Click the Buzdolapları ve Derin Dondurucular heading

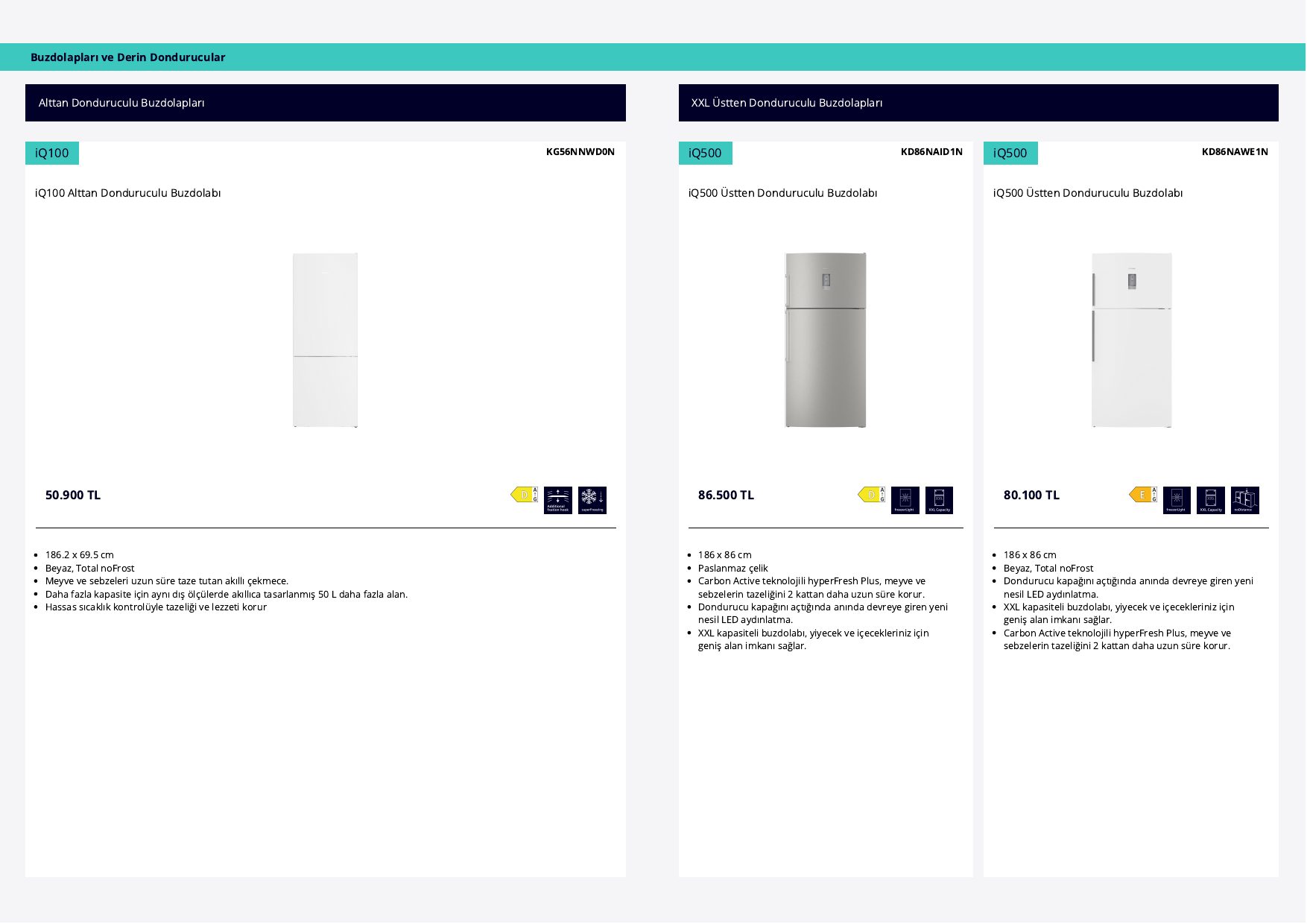coord(127,57)
